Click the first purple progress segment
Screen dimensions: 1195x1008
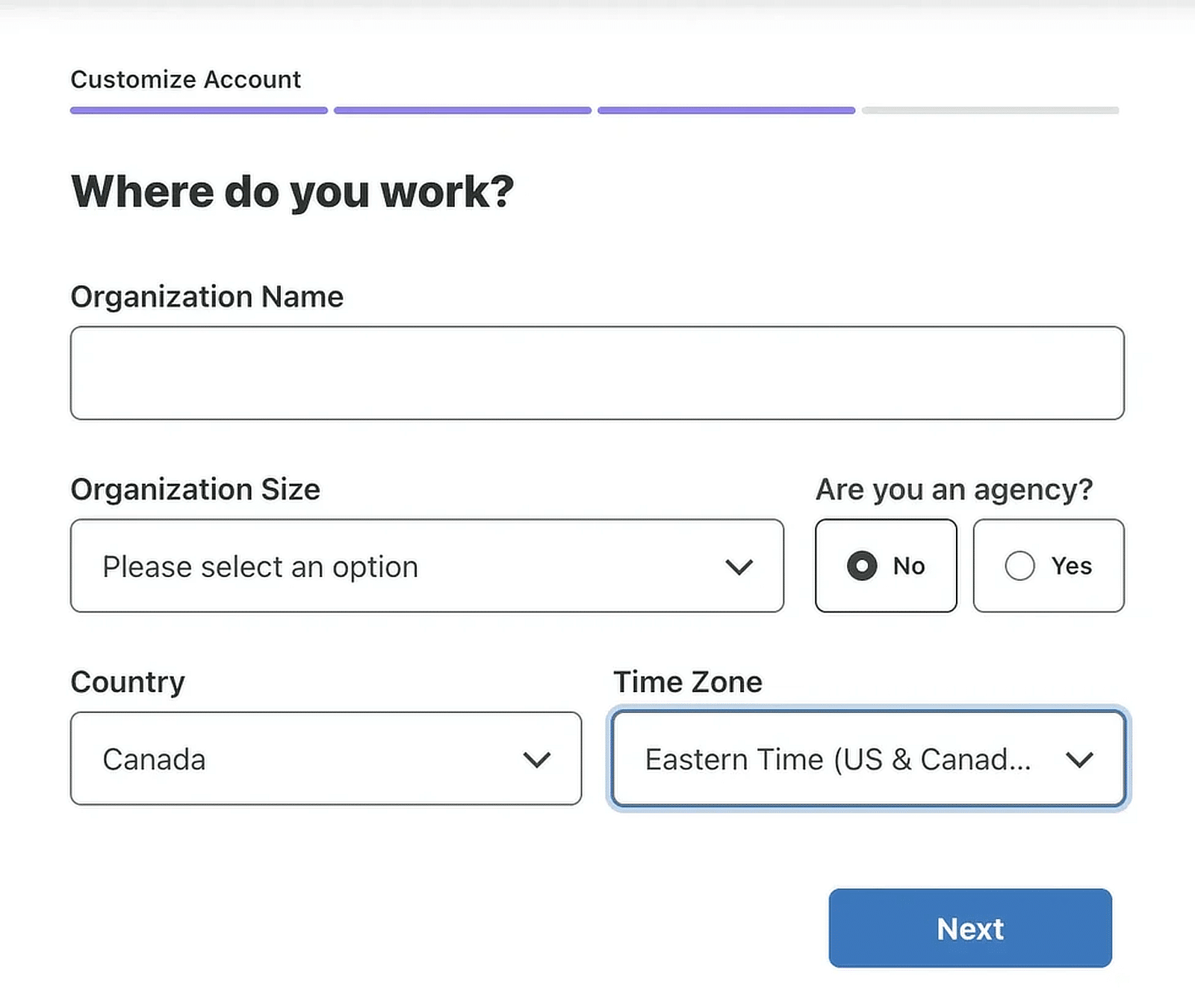(199, 110)
